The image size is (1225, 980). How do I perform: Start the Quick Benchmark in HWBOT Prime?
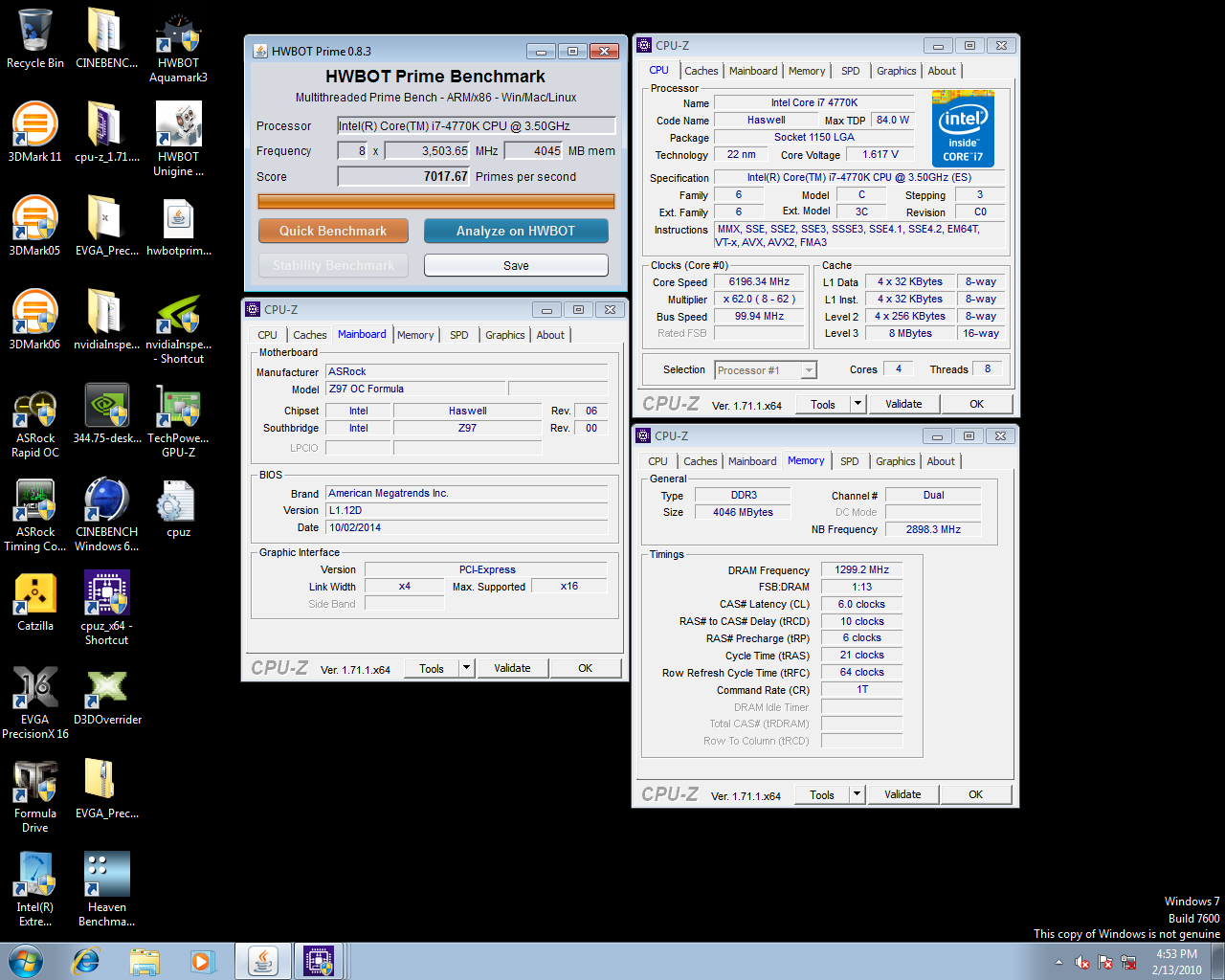[x=333, y=231]
